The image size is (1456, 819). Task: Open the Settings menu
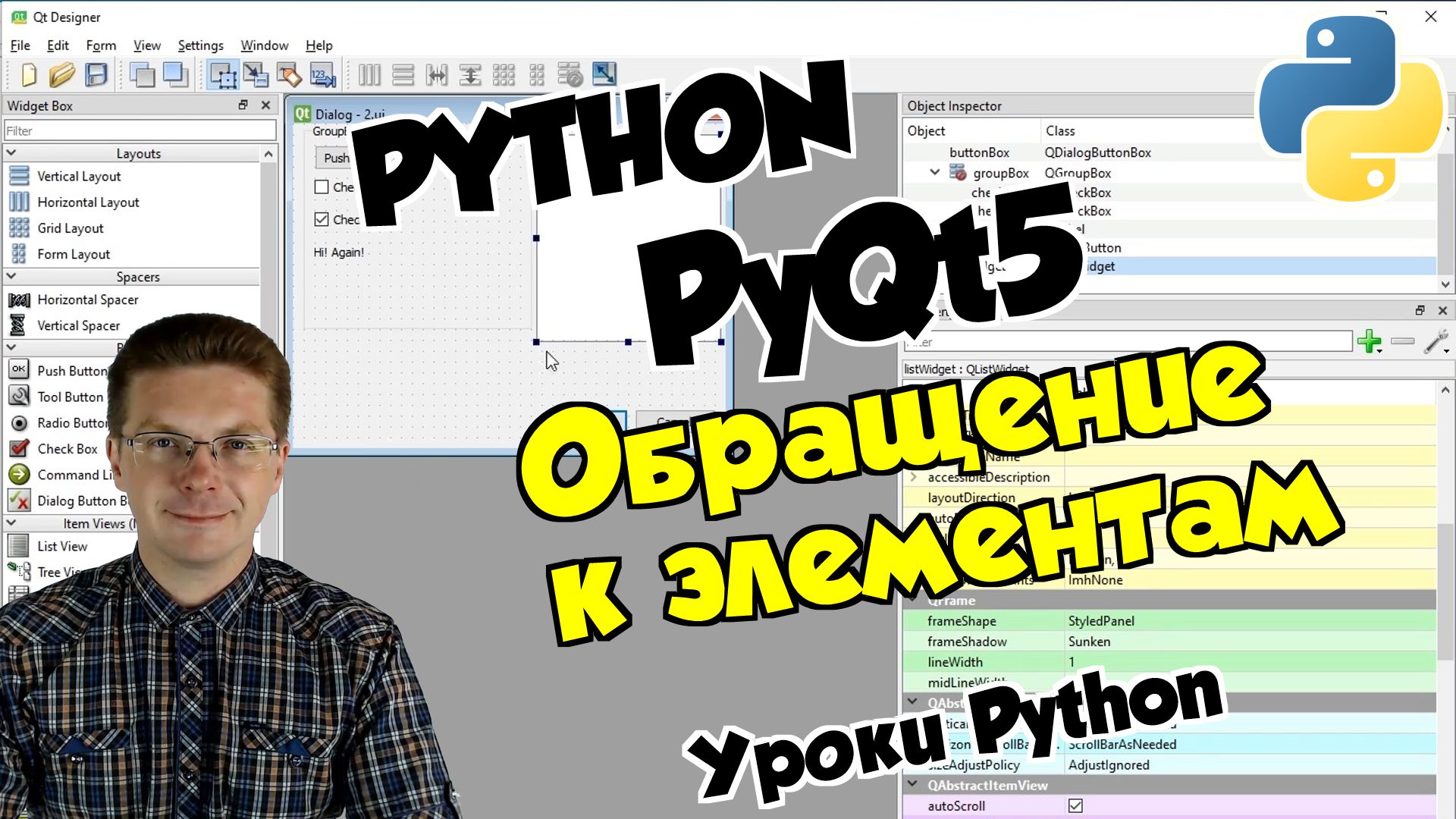point(199,45)
